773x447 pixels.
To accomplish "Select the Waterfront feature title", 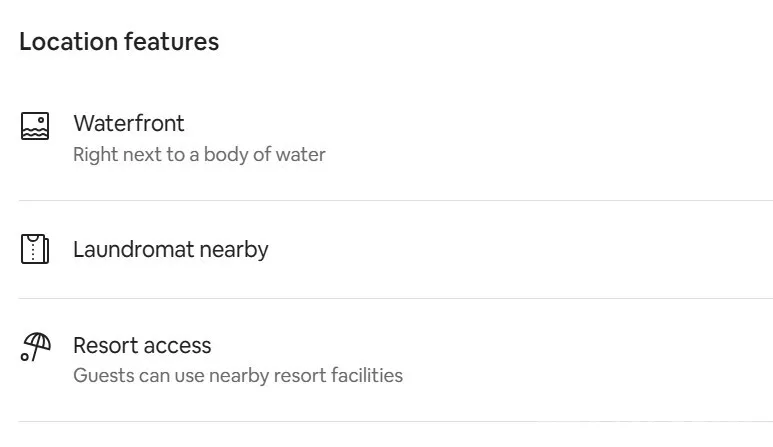I will point(129,123).
